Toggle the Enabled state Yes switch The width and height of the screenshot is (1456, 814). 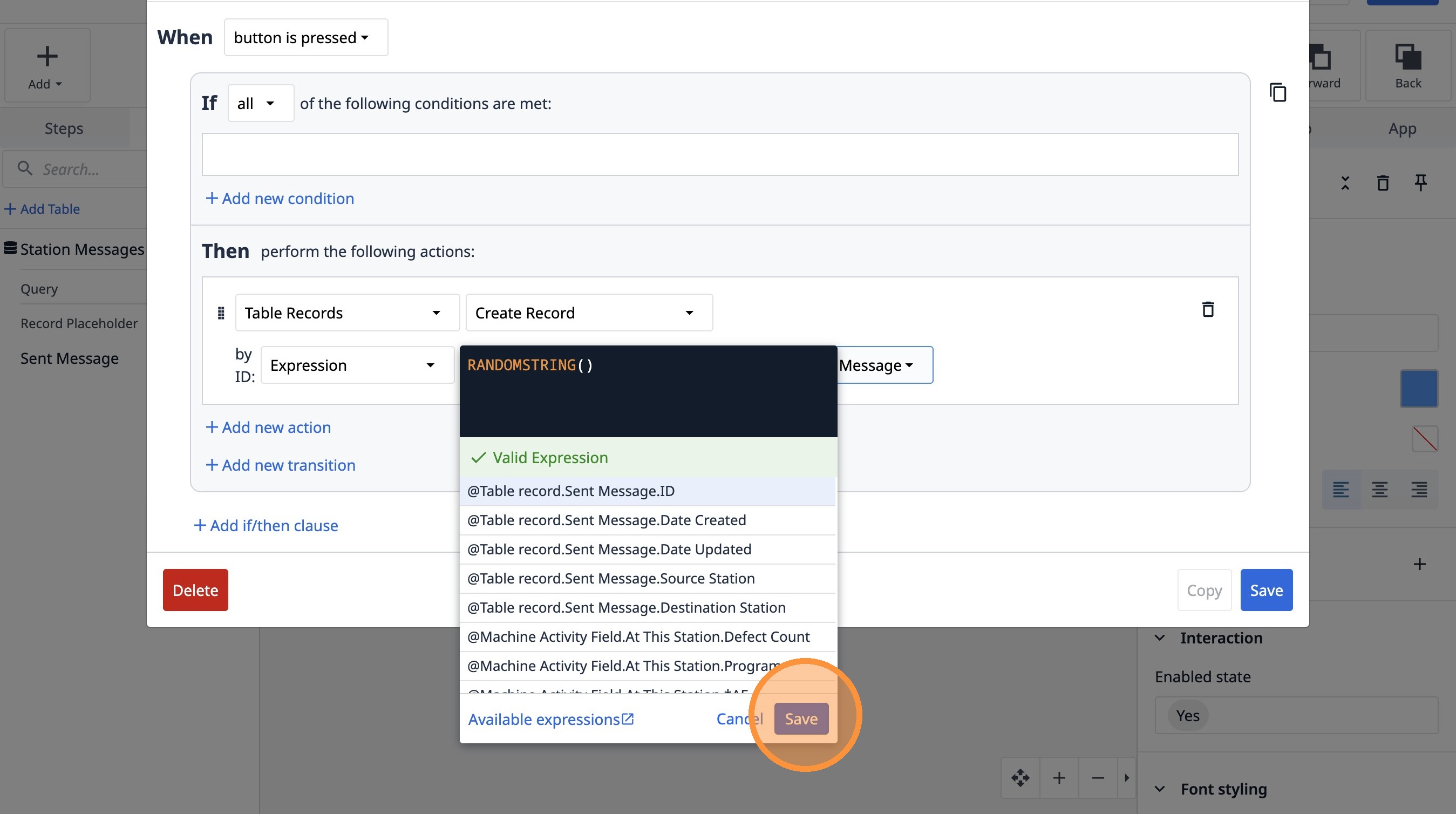tap(1188, 716)
